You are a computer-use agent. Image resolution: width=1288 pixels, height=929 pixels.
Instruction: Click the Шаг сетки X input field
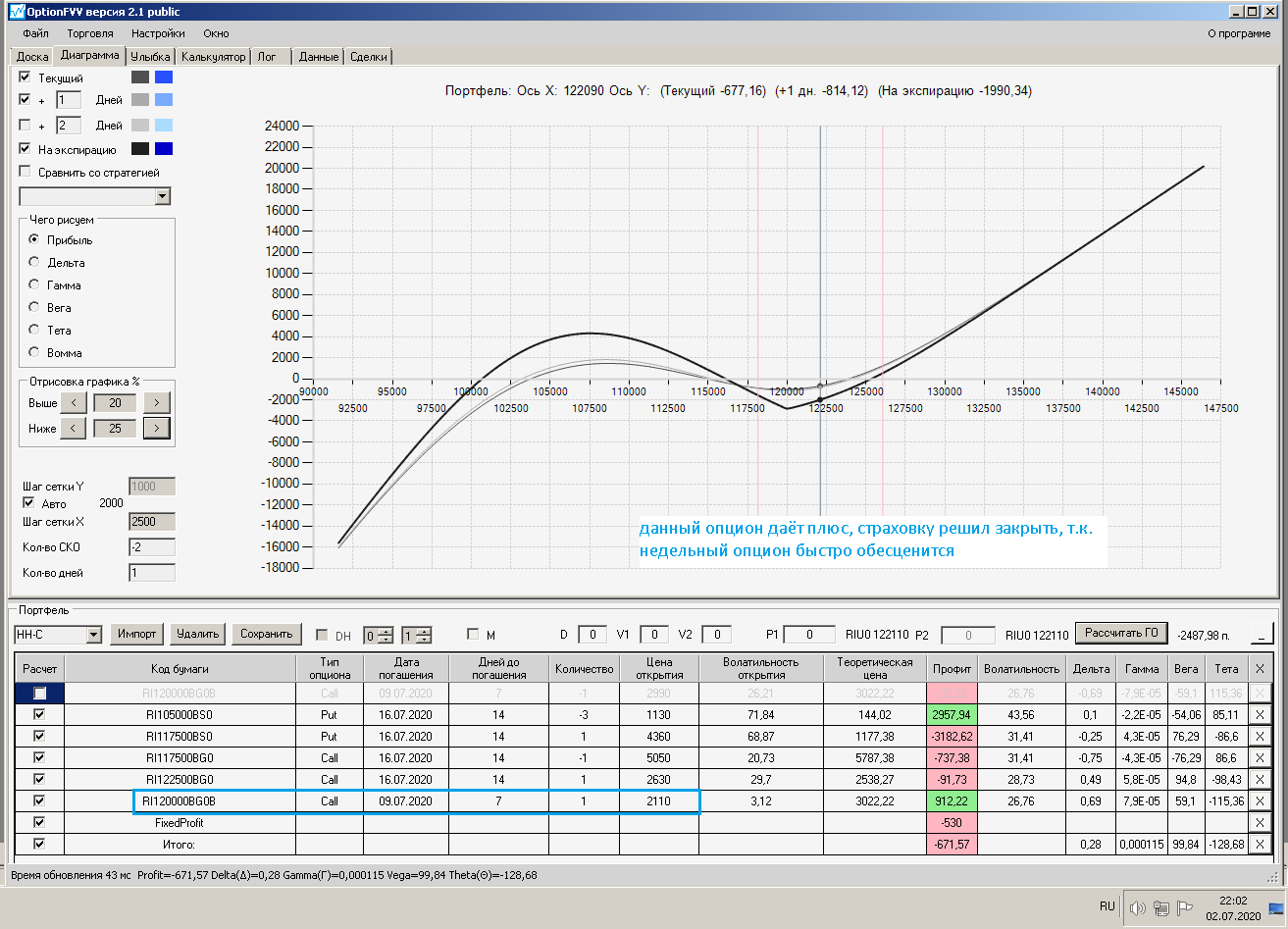coord(152,522)
